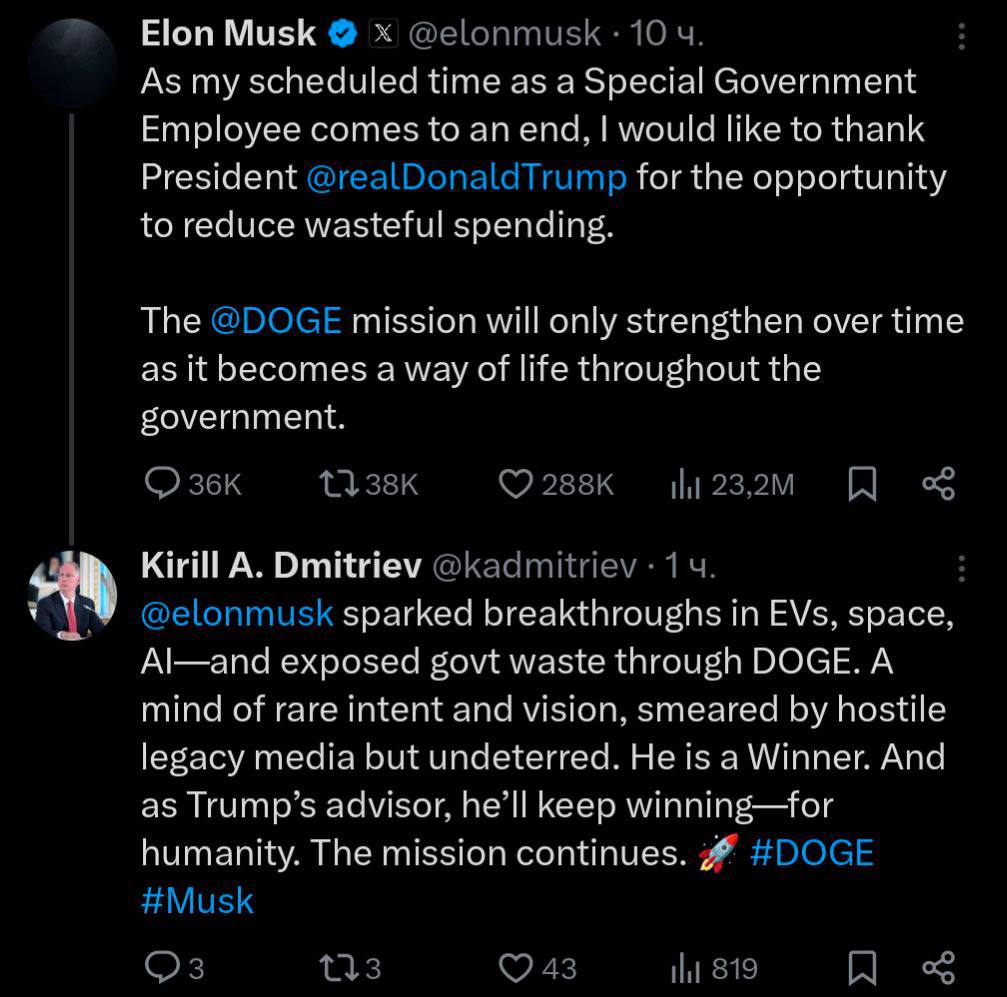Open more options on Dmitriev's reply
The height and width of the screenshot is (997, 1007).
tap(961, 568)
